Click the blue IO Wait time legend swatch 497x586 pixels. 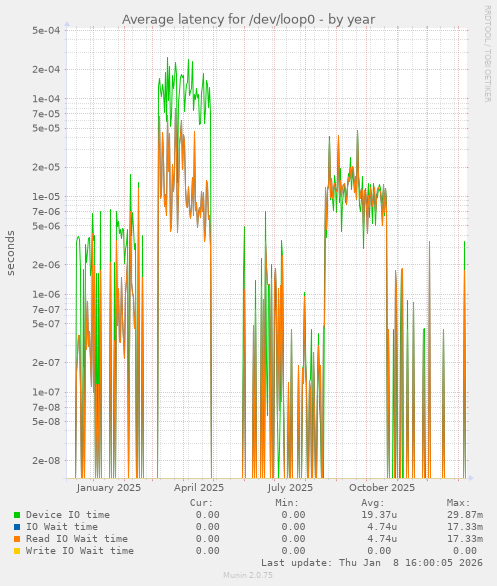(x=17, y=527)
